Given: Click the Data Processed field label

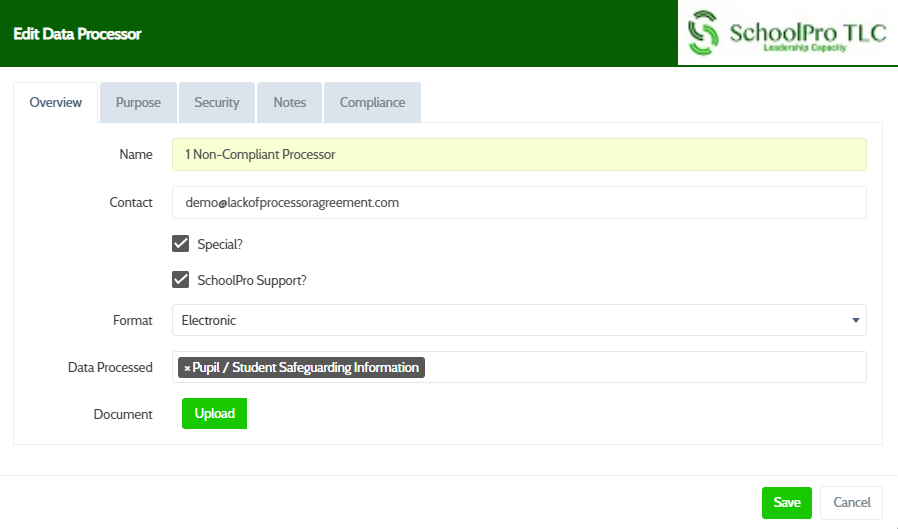Looking at the screenshot, I should (x=110, y=367).
